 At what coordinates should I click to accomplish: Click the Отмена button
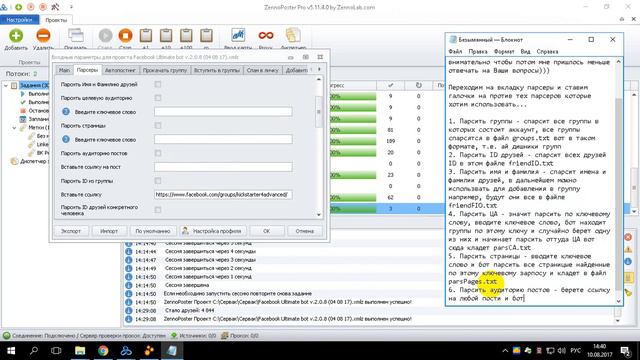(x=304, y=231)
